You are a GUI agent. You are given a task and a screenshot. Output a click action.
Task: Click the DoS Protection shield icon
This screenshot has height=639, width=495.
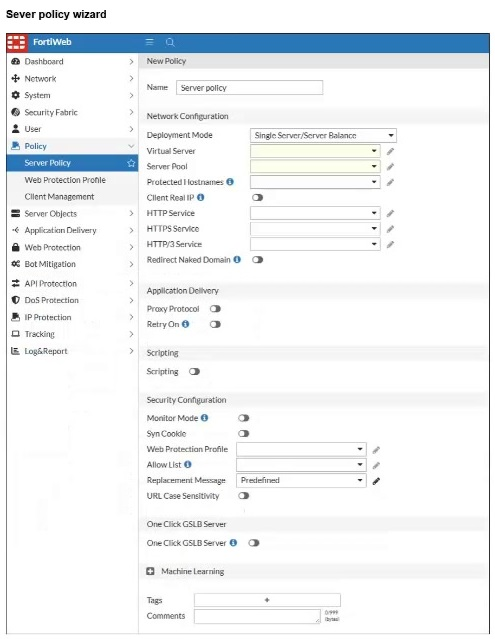[15, 300]
